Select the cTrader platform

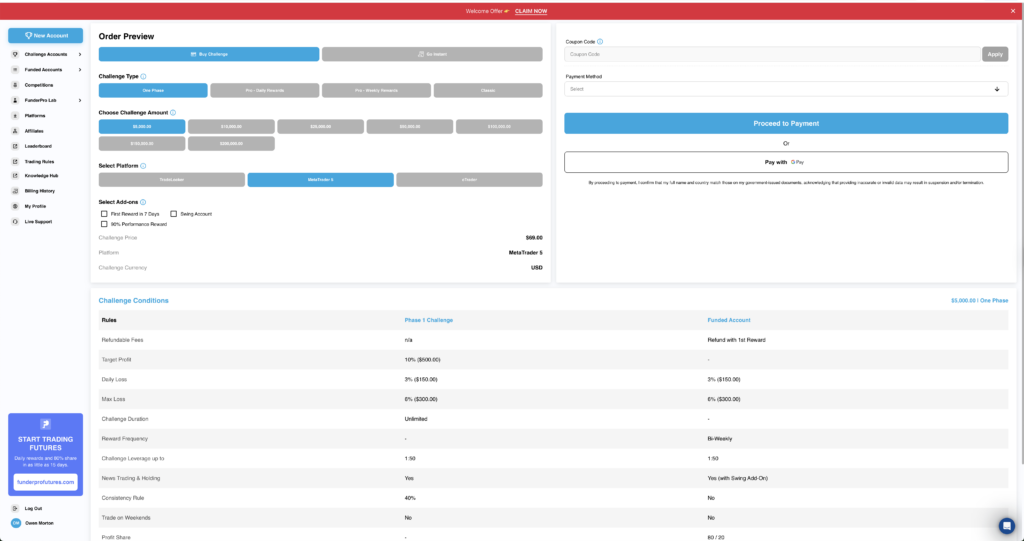[x=469, y=180]
